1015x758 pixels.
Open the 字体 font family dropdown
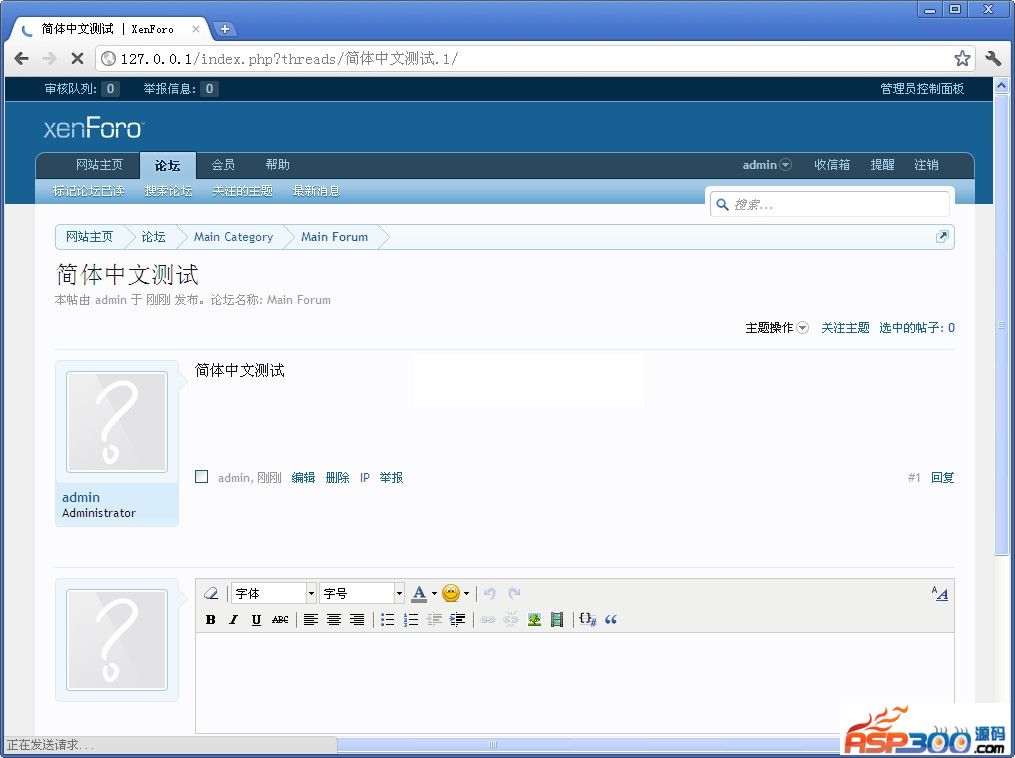click(x=274, y=594)
